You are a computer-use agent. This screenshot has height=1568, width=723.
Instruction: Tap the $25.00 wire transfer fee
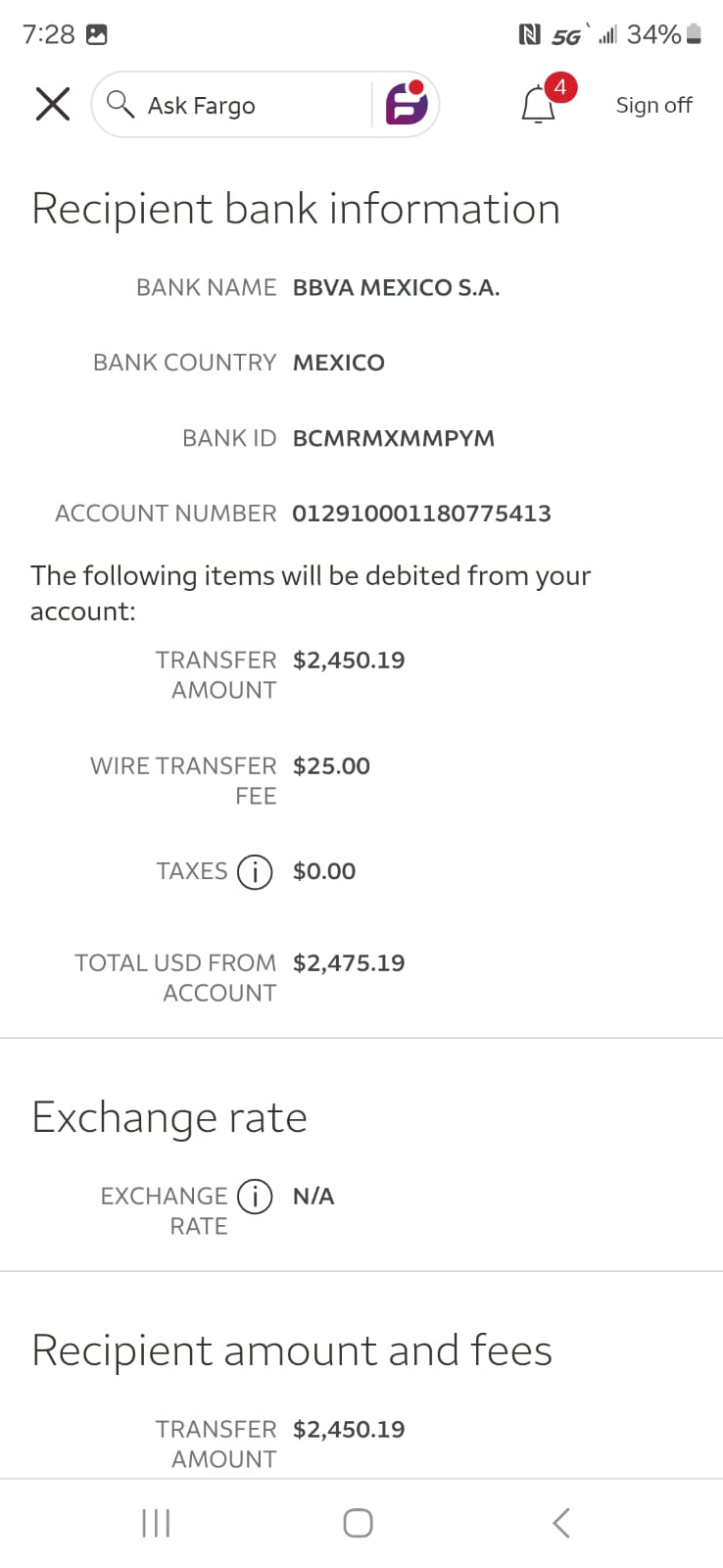[x=331, y=766]
